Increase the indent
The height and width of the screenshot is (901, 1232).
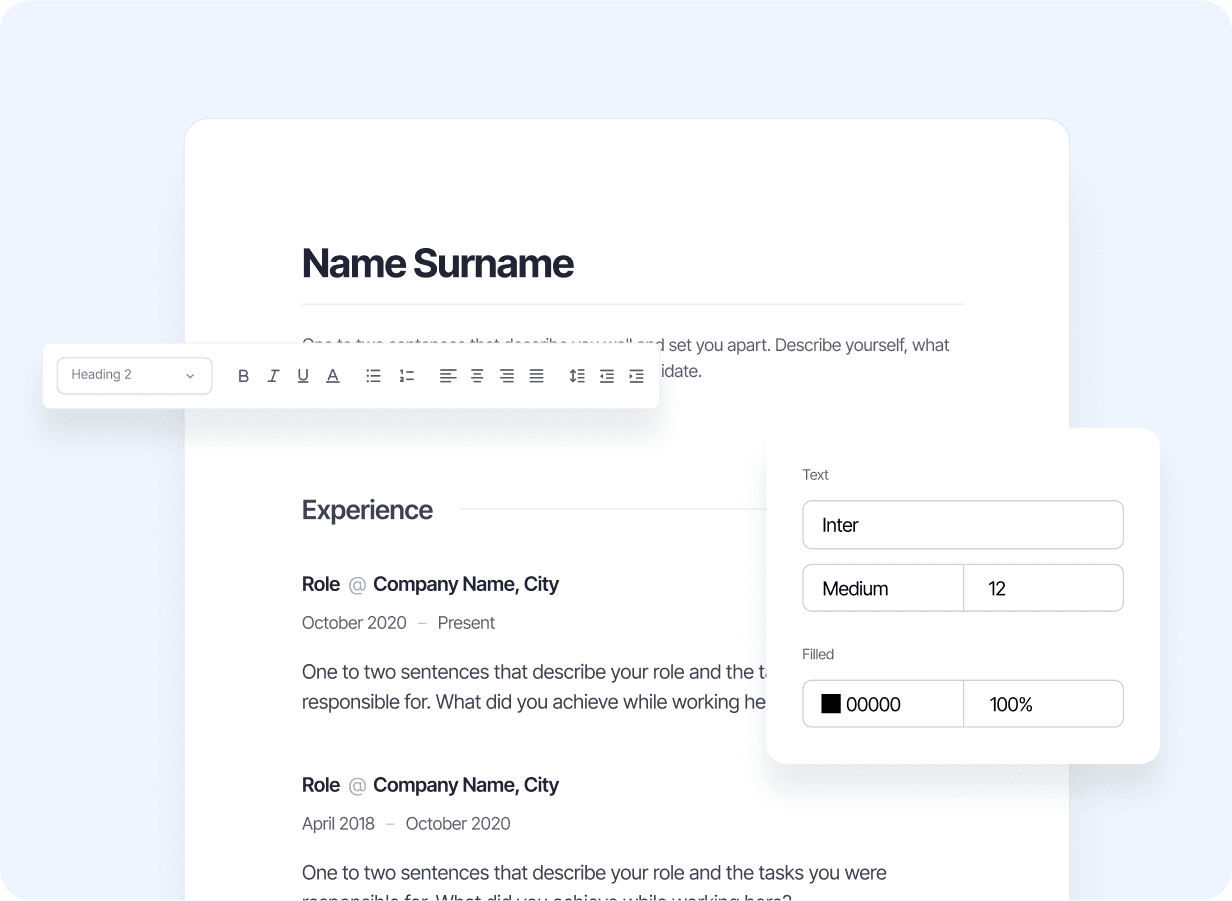pos(636,376)
